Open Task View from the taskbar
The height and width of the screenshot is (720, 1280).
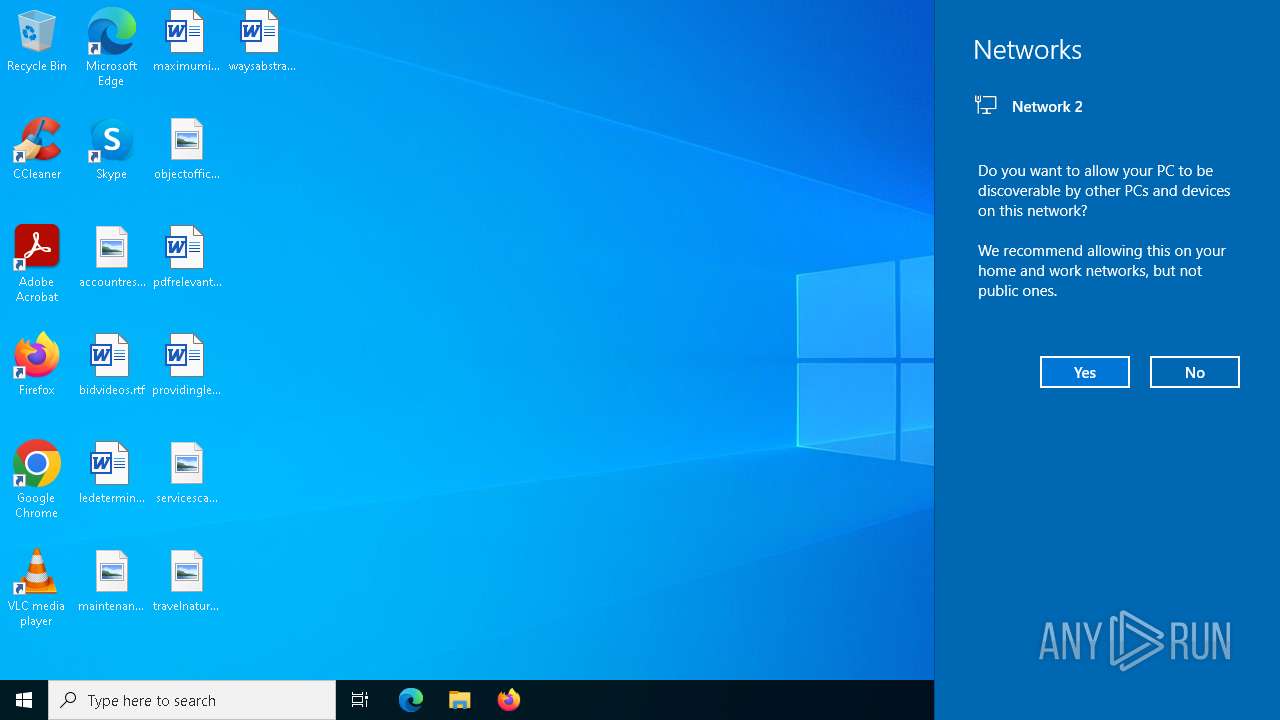(x=360, y=700)
